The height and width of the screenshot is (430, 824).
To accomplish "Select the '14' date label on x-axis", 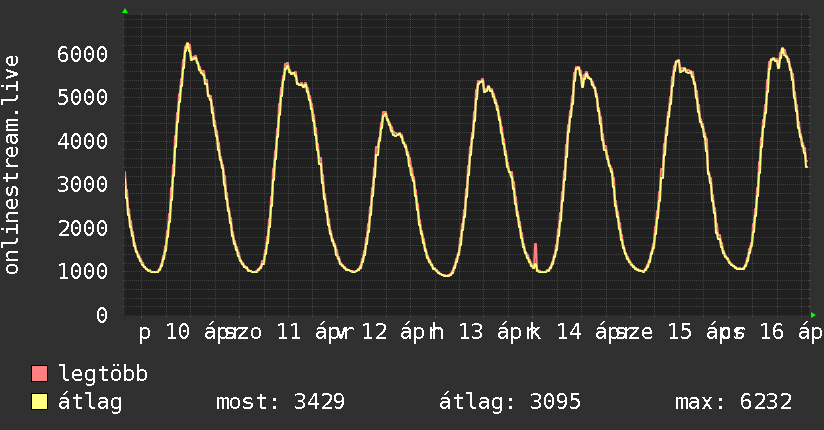I will [x=570, y=333].
